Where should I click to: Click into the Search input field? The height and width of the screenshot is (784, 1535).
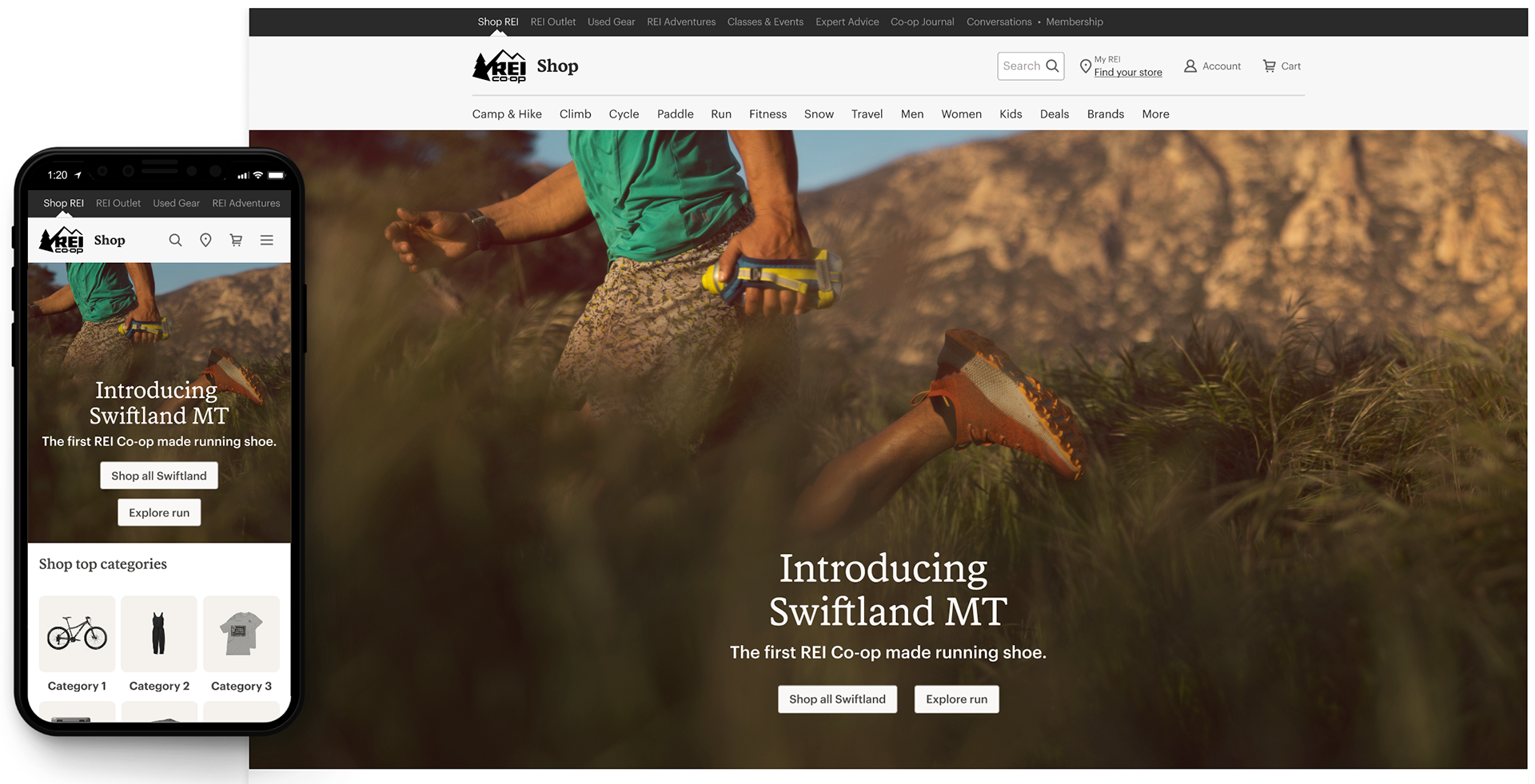click(x=1022, y=66)
